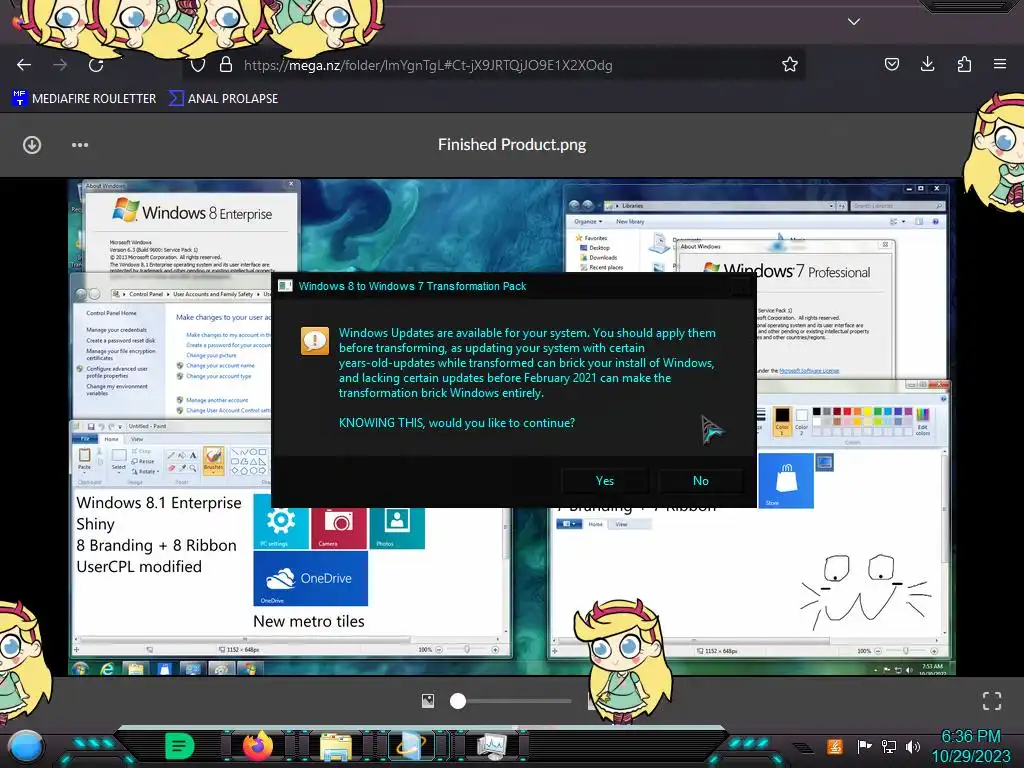Viewport: 1024px width, 768px height.
Task: Bookmark this page with the star icon
Action: pos(790,64)
